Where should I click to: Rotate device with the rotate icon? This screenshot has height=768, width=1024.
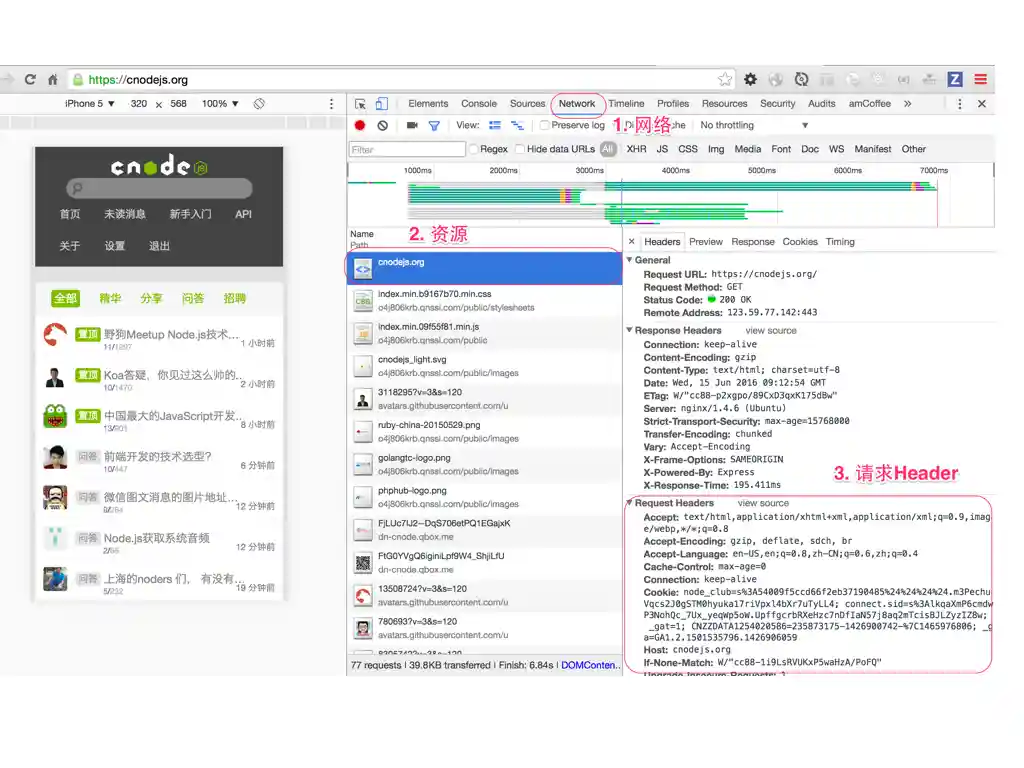click(x=259, y=104)
